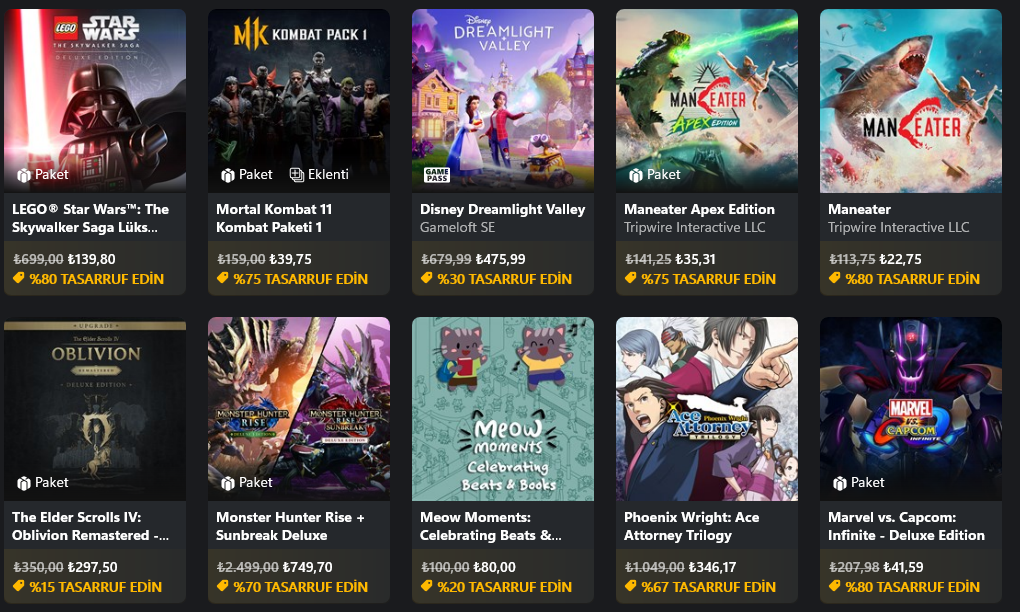Click the %80 TASARRUF EDİN label for LEGO Star Wars
This screenshot has width=1020, height=612.
click(96, 279)
